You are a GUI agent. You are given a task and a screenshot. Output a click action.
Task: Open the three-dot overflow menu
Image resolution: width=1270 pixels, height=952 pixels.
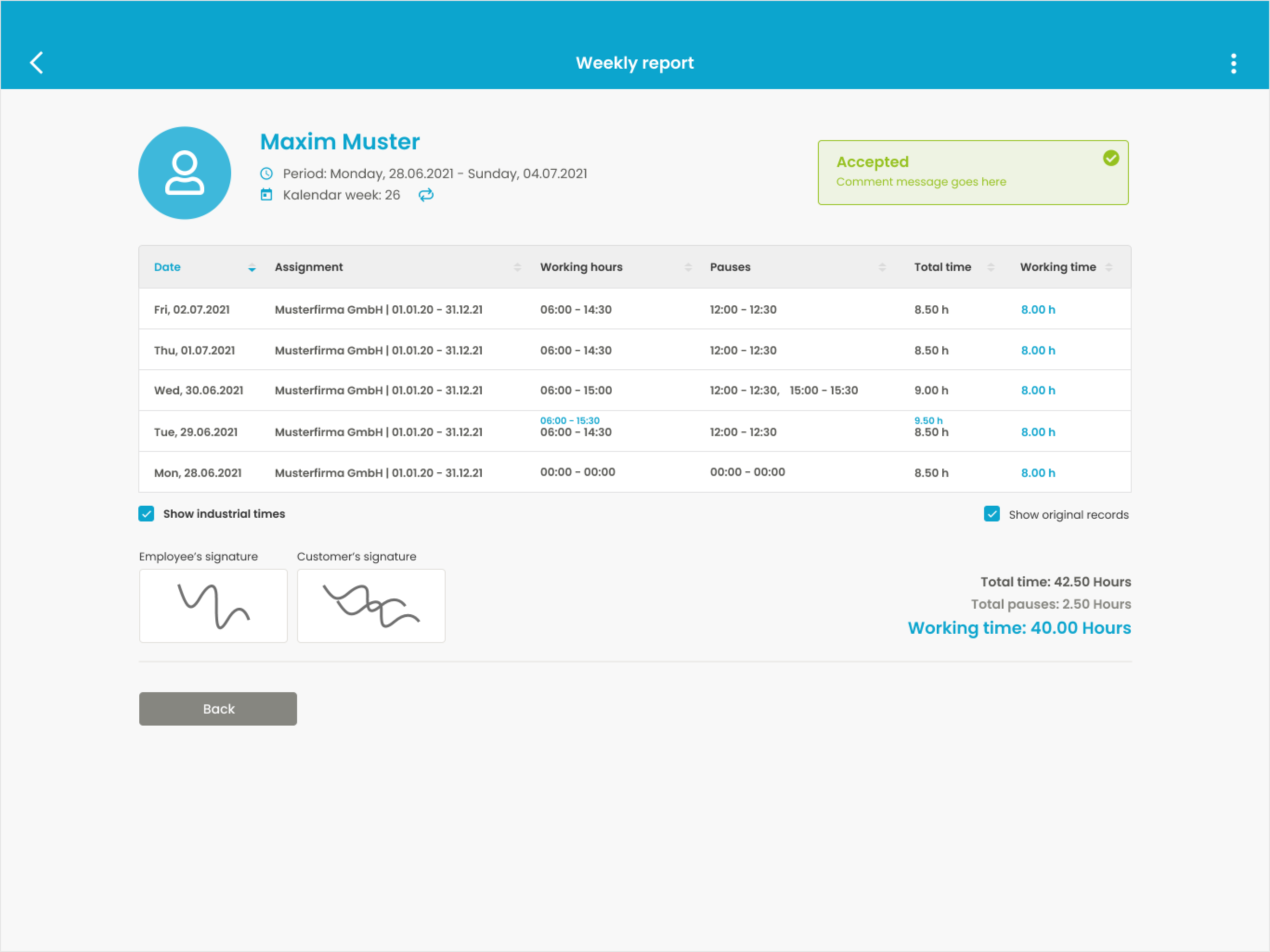click(x=1233, y=63)
